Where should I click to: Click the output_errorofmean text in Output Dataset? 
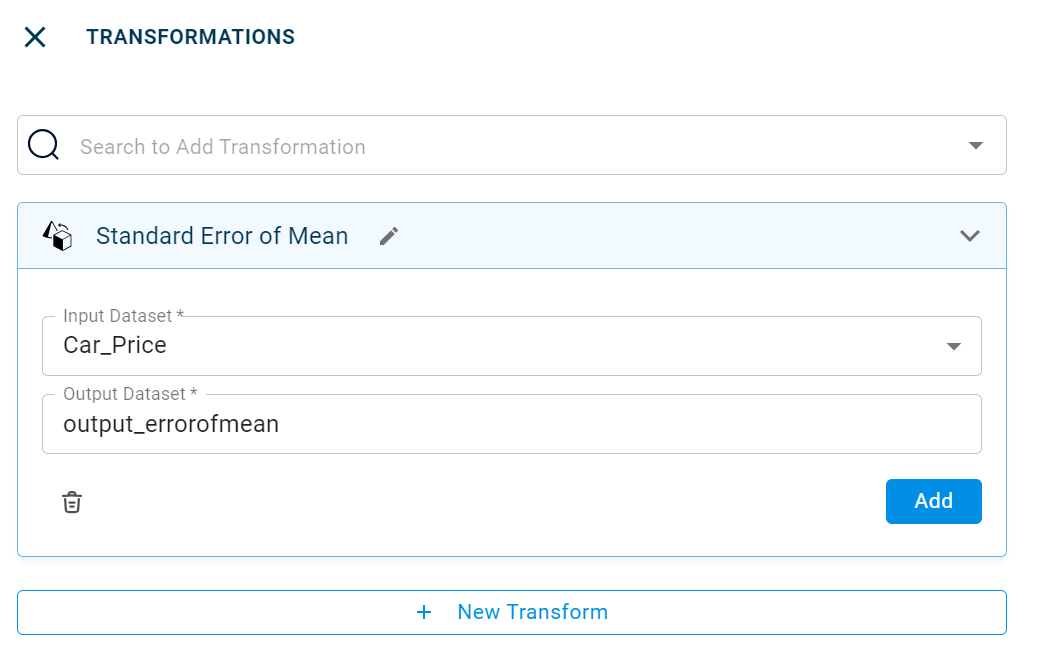point(171,424)
